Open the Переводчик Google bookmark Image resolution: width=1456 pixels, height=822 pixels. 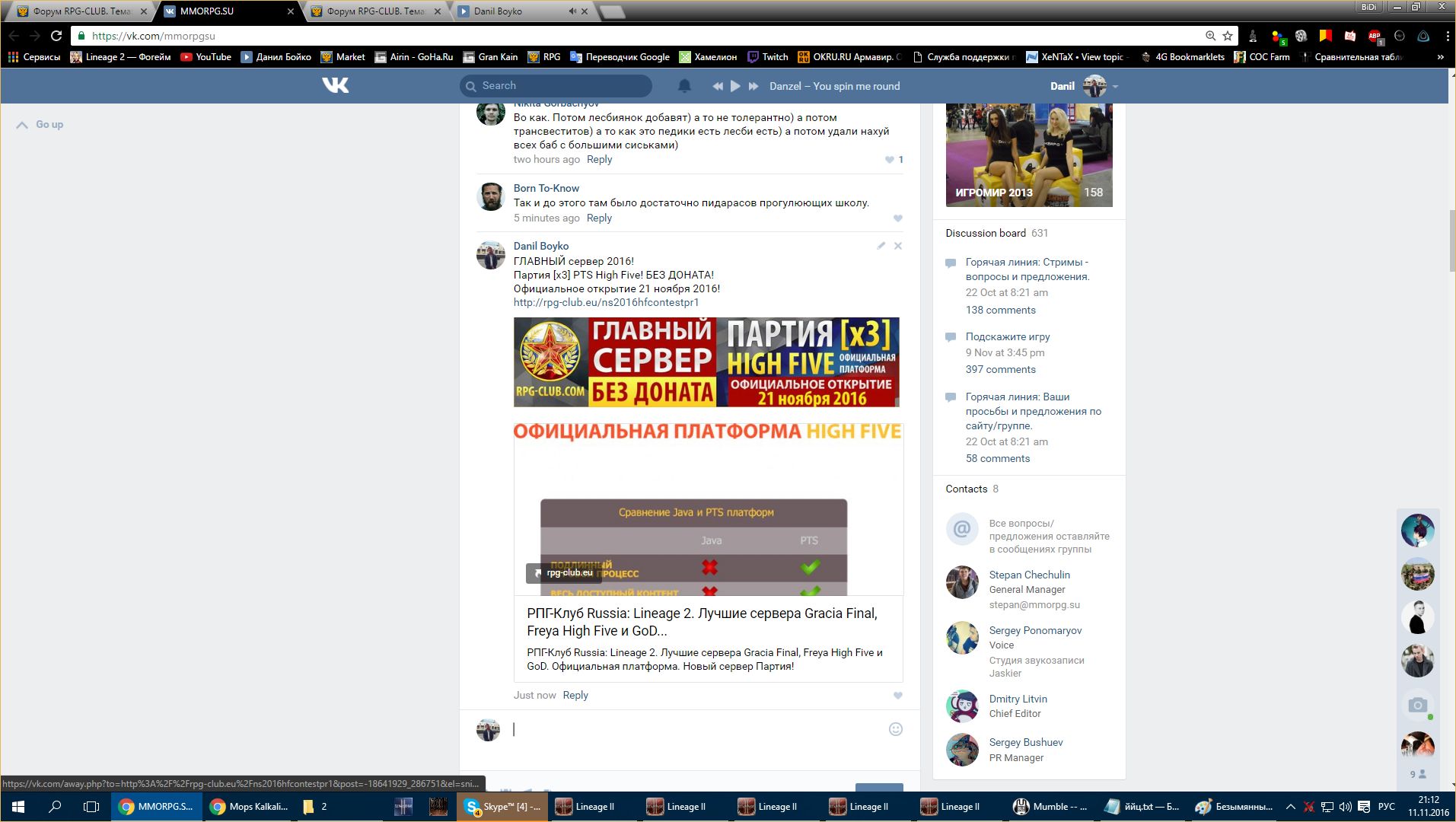[x=620, y=57]
